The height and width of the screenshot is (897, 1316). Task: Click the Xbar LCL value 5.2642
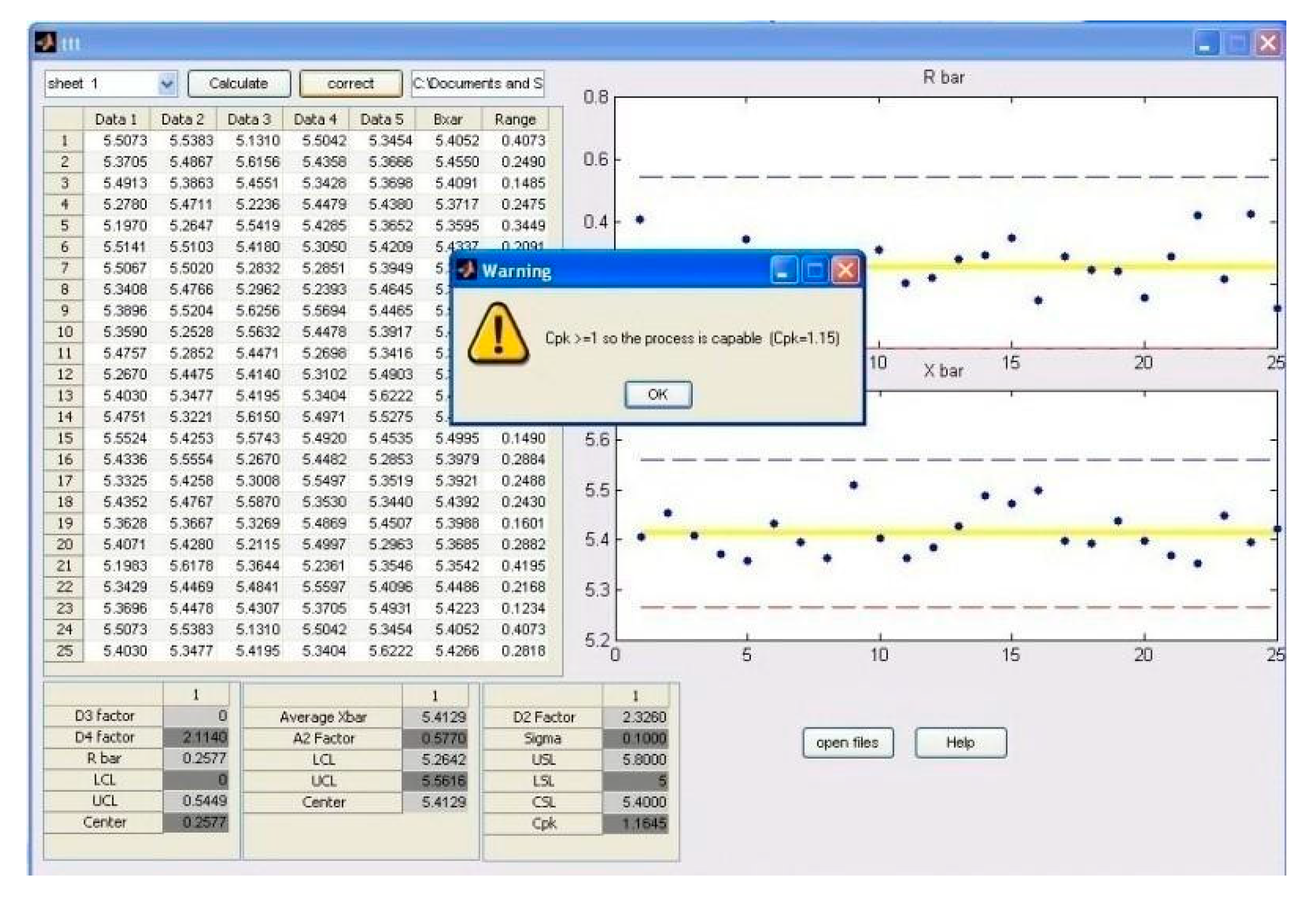pos(435,760)
